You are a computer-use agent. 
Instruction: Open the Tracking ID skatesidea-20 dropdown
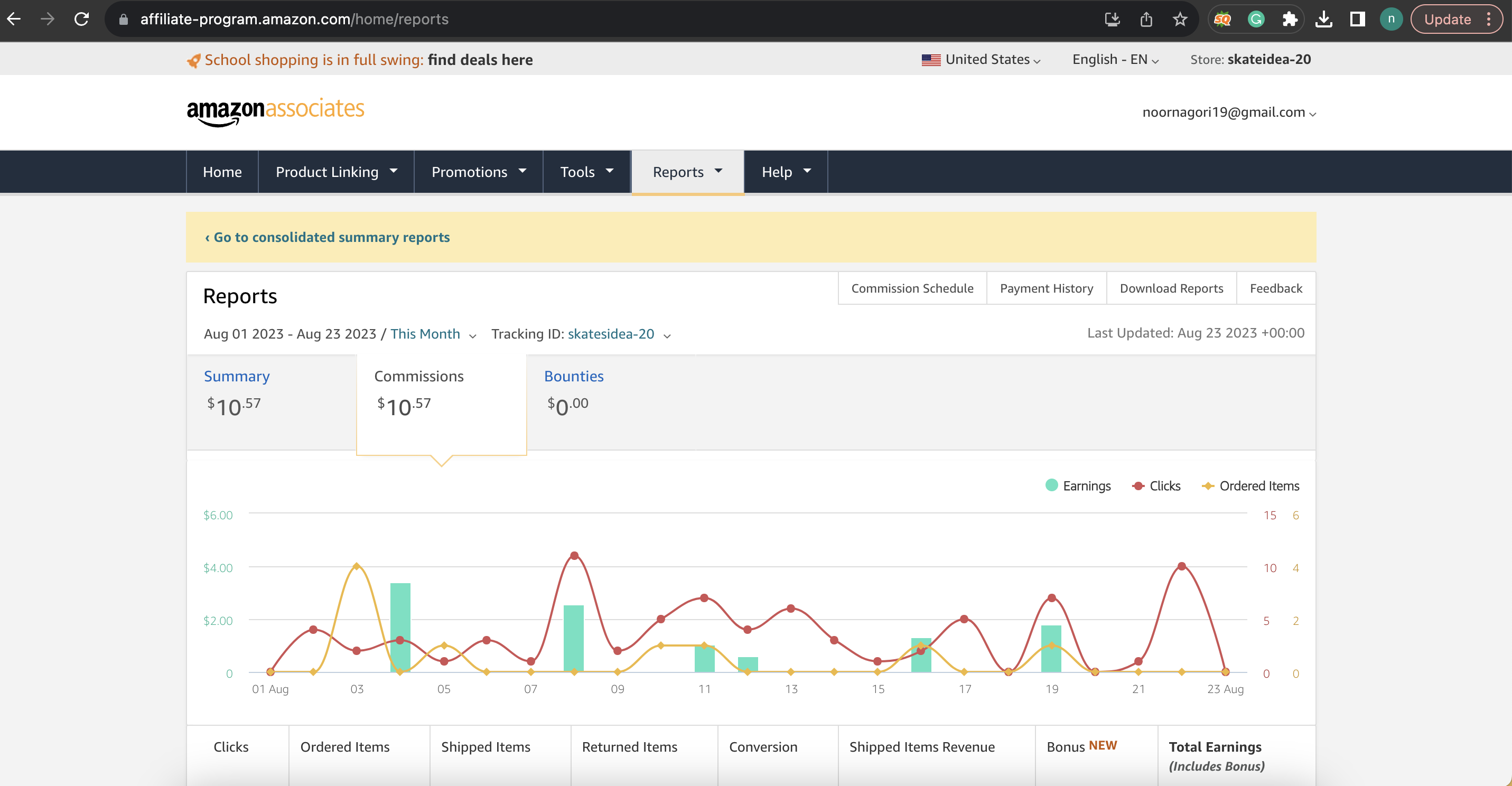pos(619,334)
